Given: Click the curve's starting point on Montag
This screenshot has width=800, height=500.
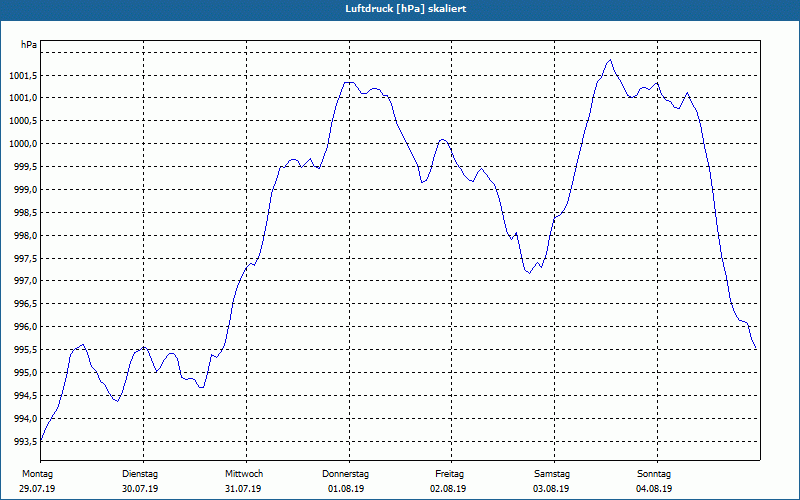Looking at the screenshot, I should click(x=41, y=440).
